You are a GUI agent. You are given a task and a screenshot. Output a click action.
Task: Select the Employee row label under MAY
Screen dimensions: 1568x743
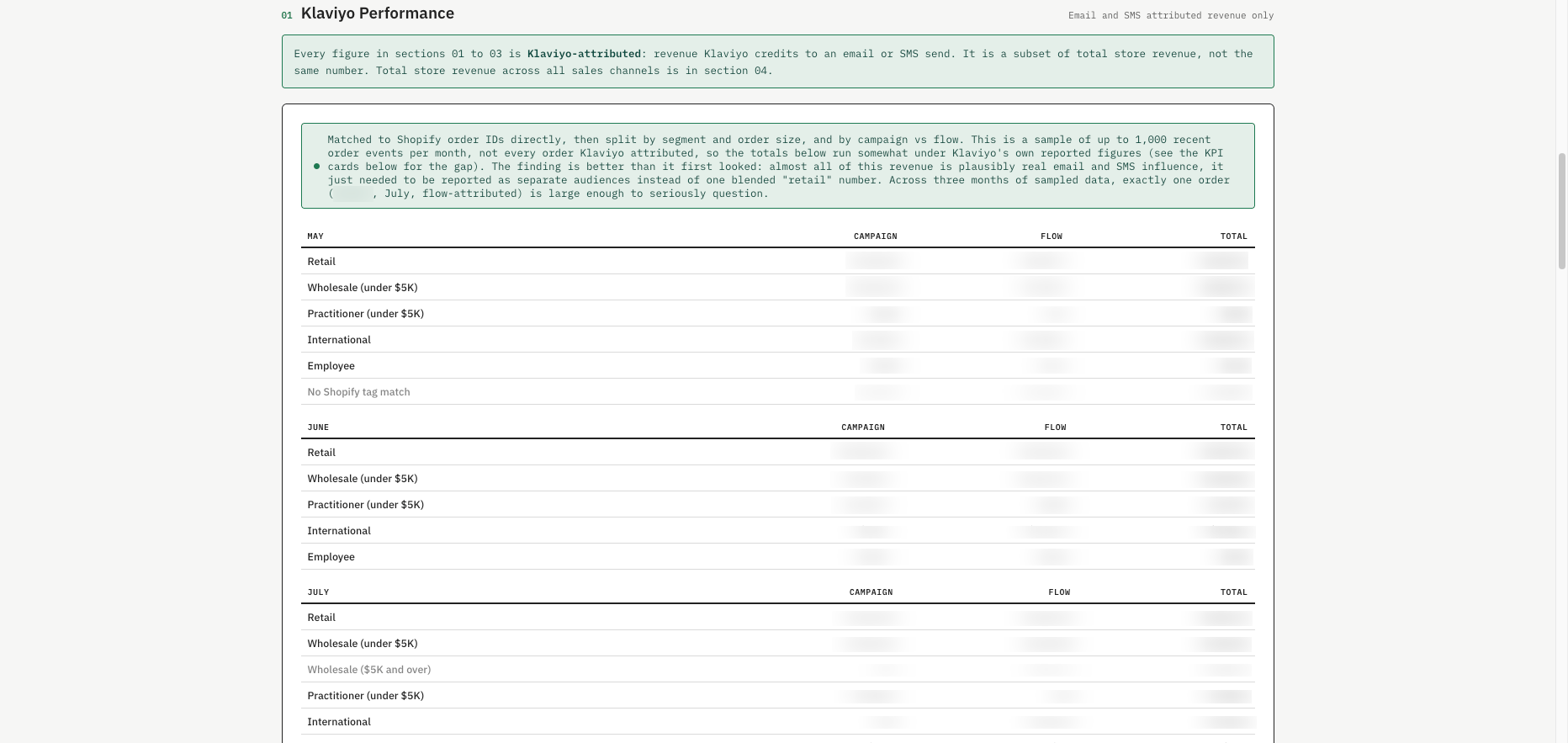click(331, 366)
